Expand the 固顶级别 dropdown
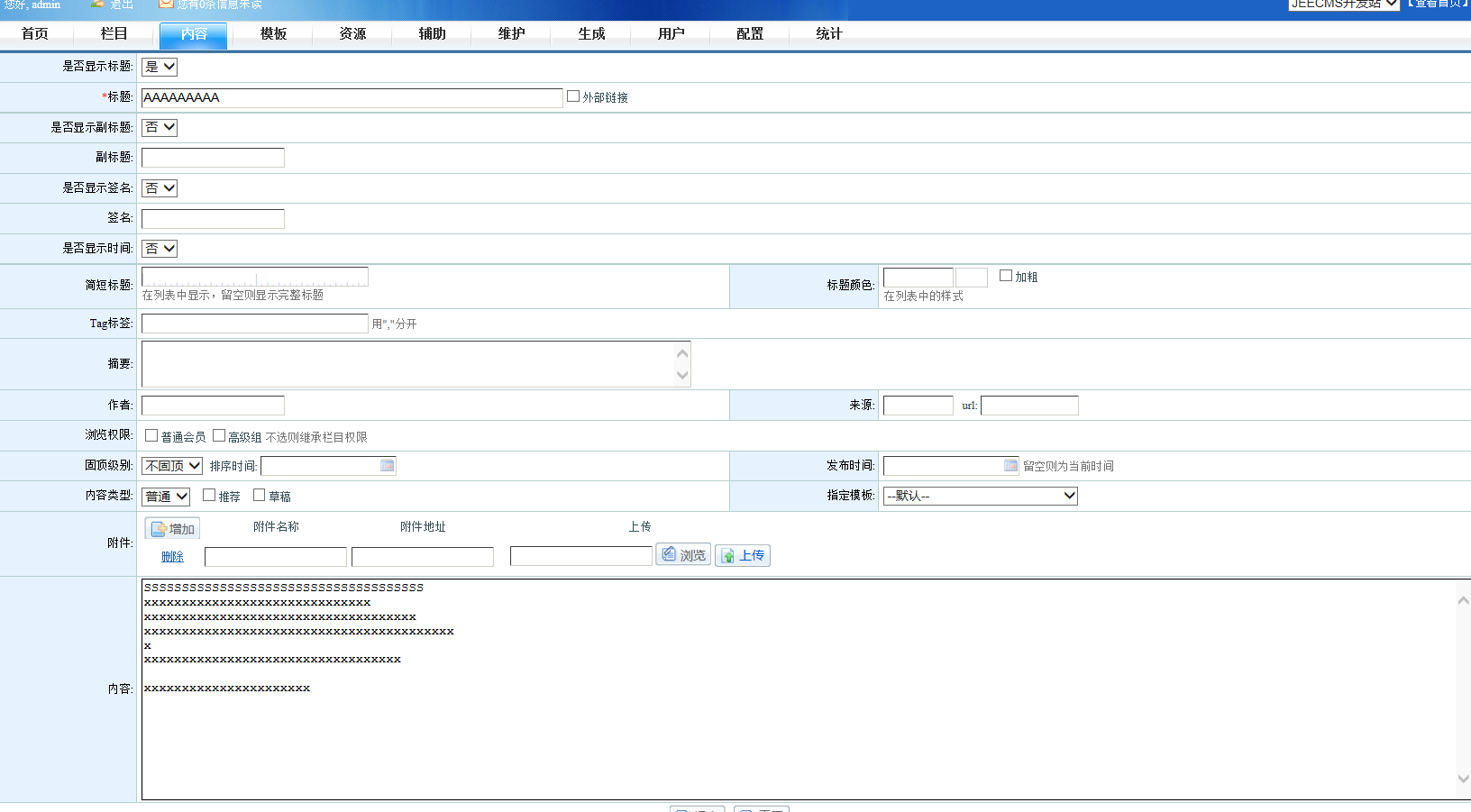The width and height of the screenshot is (1471, 812). point(172,466)
